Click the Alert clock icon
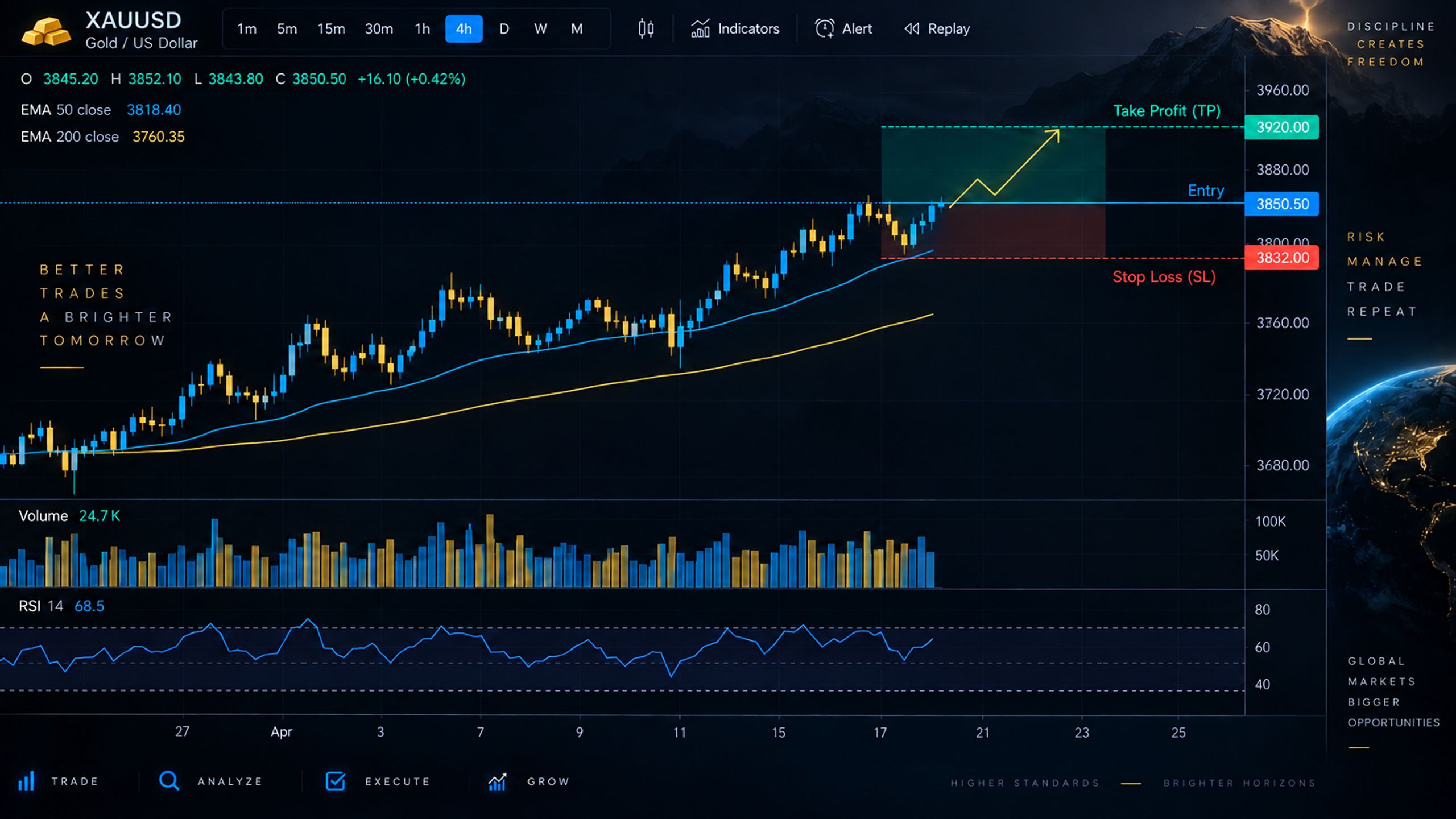Viewport: 1456px width, 819px height. (825, 28)
